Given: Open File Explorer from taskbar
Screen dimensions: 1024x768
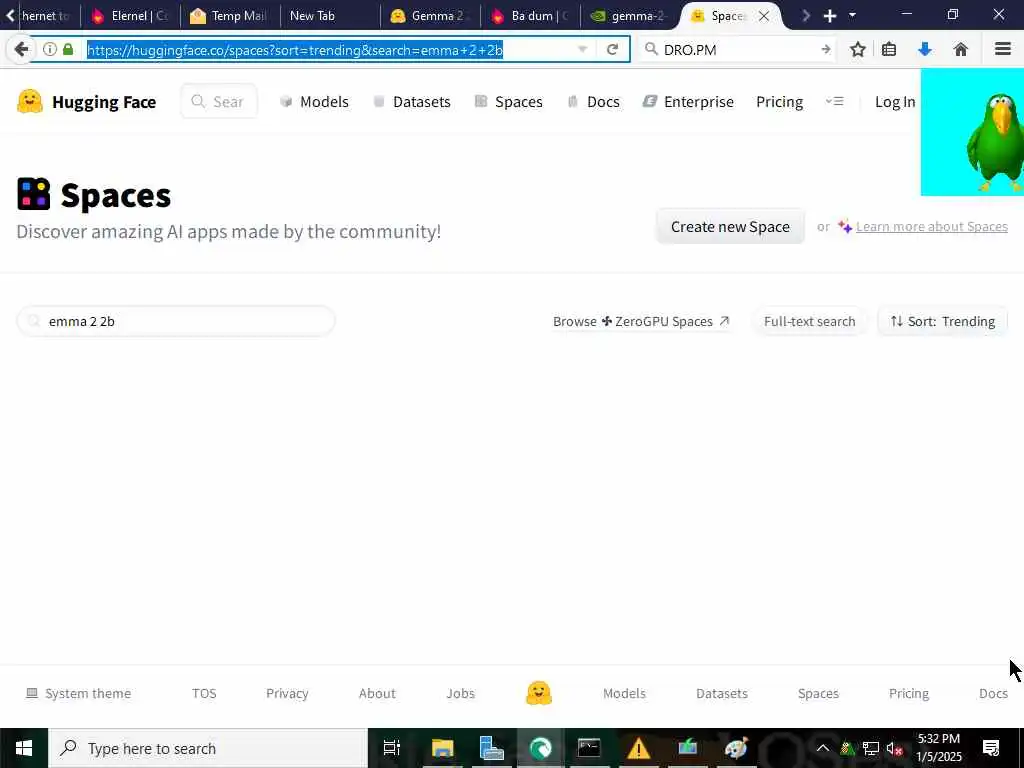Looking at the screenshot, I should [x=442, y=748].
